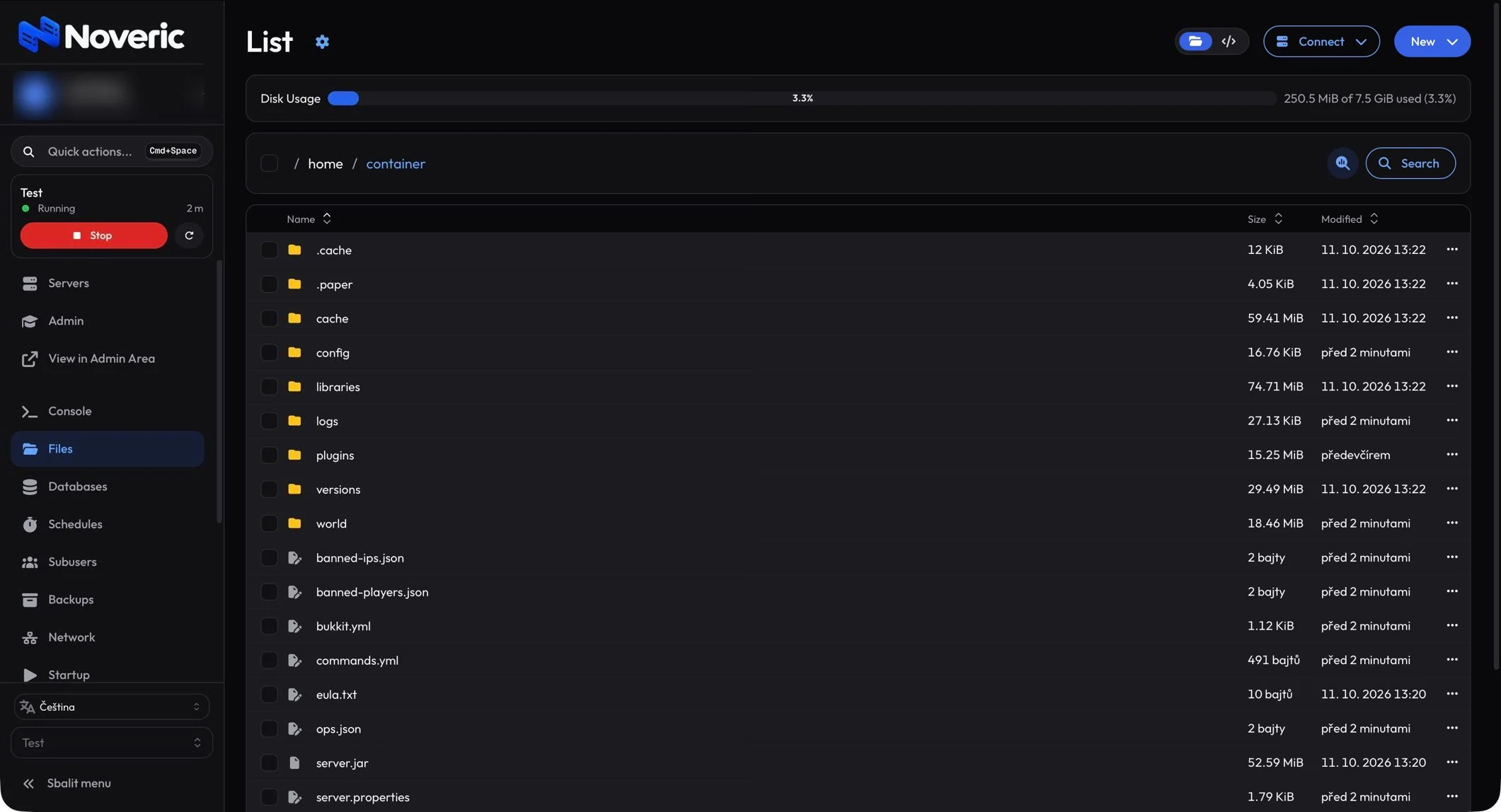Click the server.jar file icon

click(x=294, y=762)
